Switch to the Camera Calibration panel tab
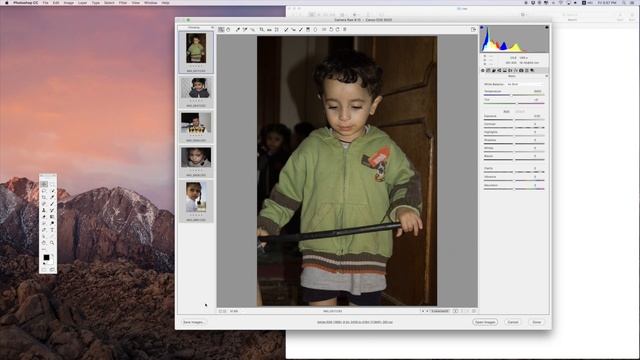The width and height of the screenshot is (640, 360). [521, 70]
